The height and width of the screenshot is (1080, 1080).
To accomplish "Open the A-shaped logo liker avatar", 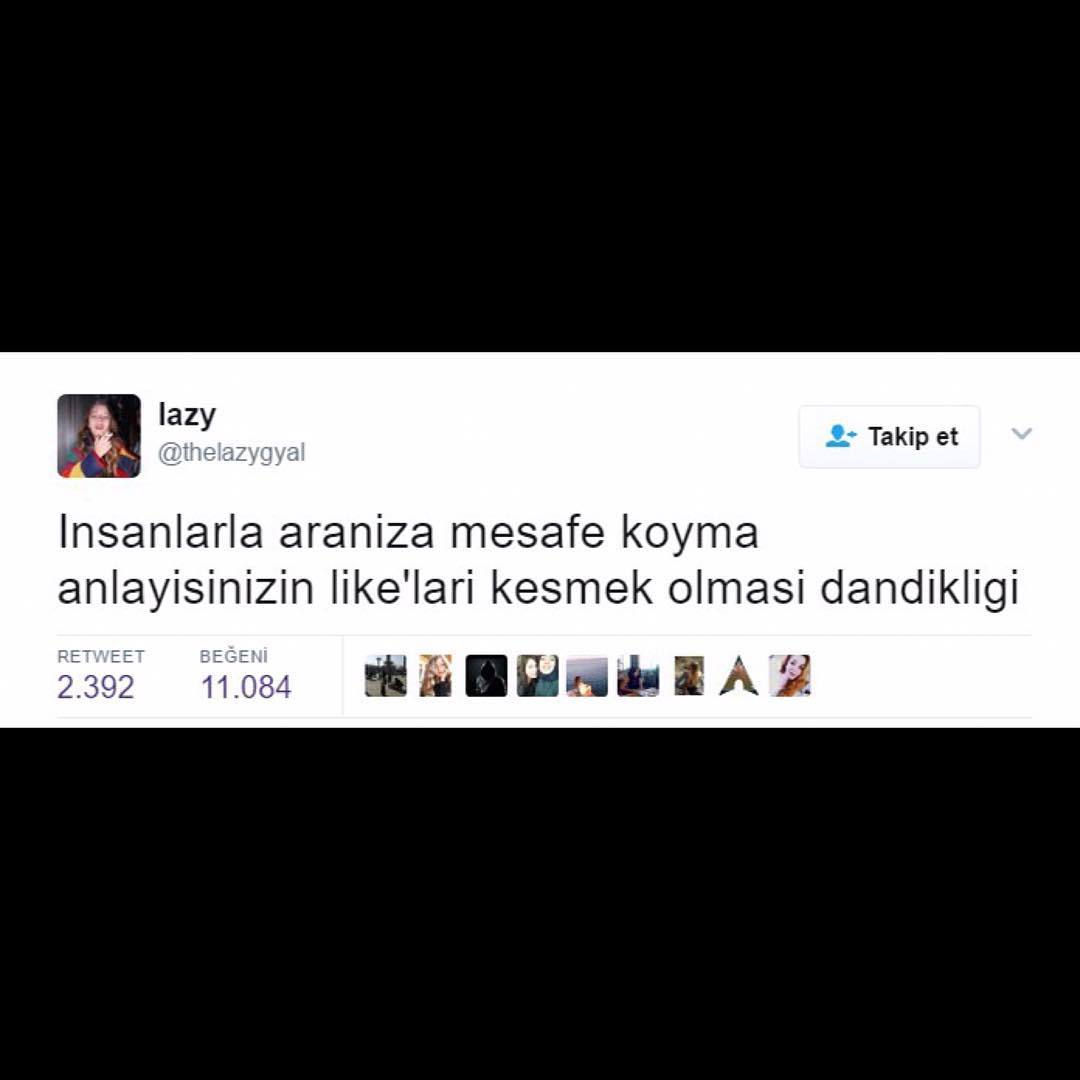I will [739, 676].
